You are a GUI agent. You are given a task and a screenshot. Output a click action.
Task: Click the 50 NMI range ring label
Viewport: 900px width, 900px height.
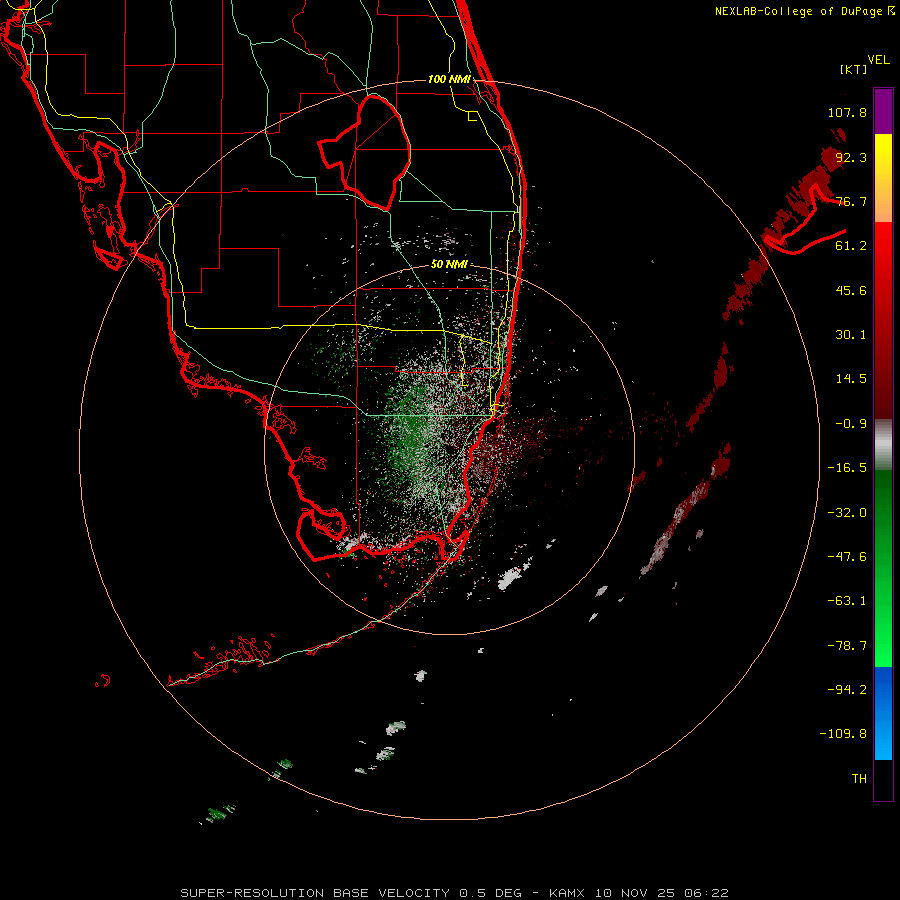pyautogui.click(x=449, y=264)
